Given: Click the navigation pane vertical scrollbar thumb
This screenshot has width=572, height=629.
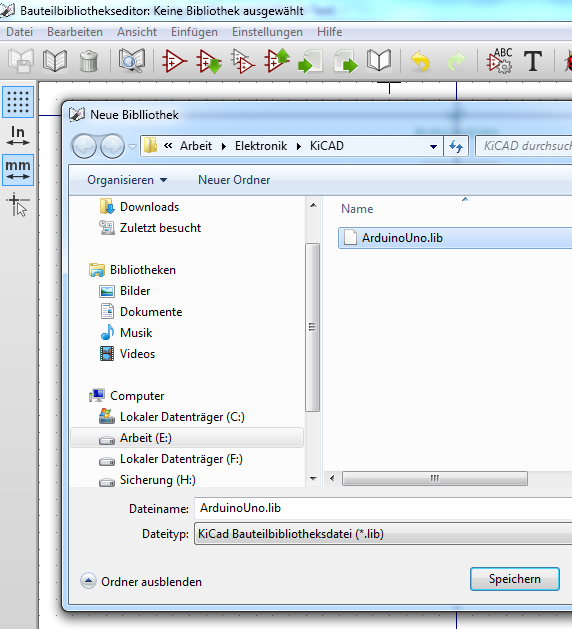Looking at the screenshot, I should pos(312,327).
